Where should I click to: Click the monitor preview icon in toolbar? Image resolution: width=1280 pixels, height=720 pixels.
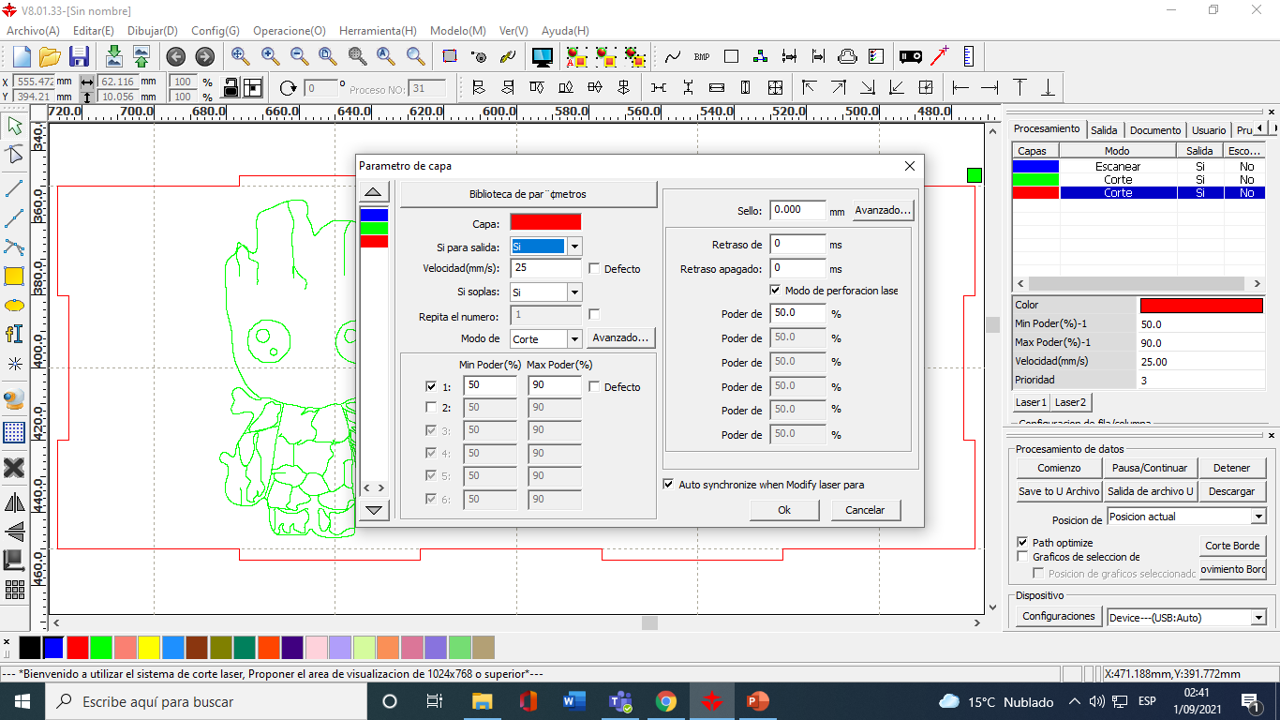point(542,57)
